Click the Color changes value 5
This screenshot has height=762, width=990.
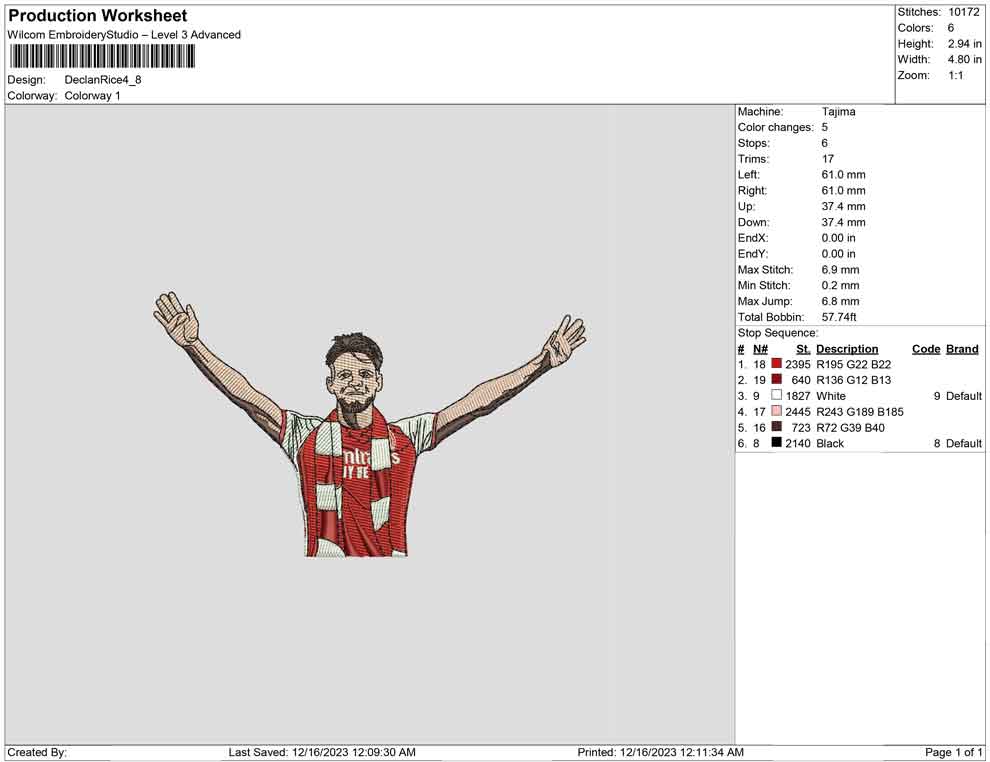coord(825,127)
